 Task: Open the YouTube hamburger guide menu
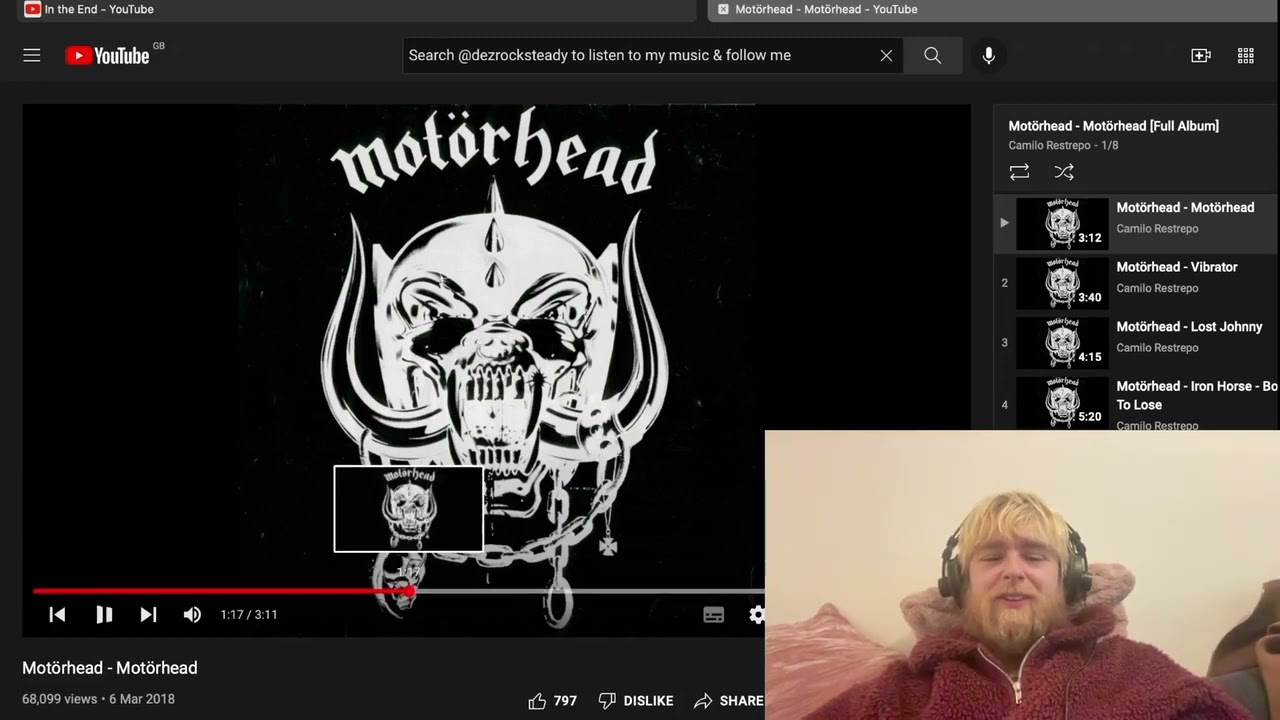(x=32, y=56)
